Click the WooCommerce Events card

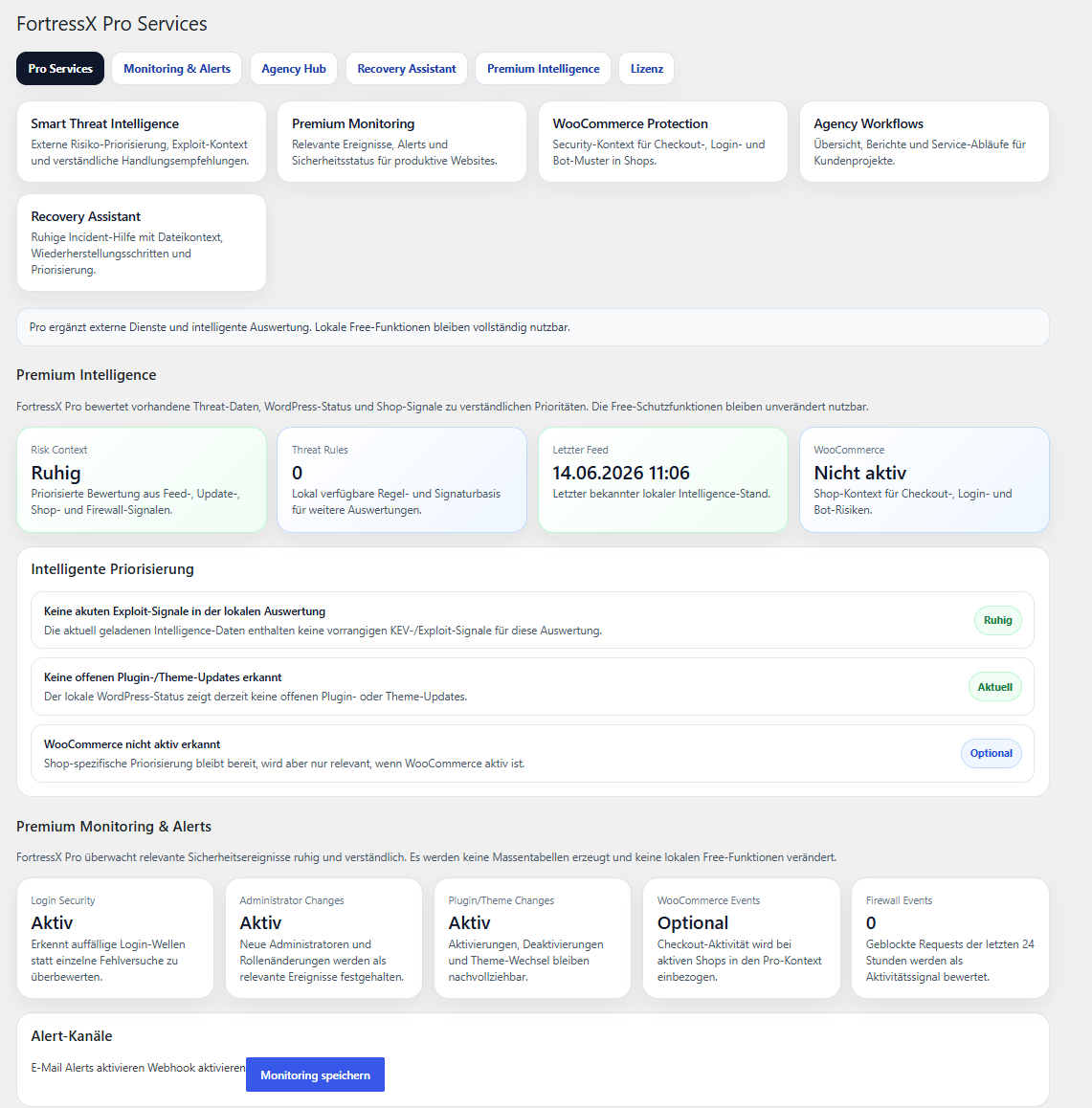[x=742, y=938]
